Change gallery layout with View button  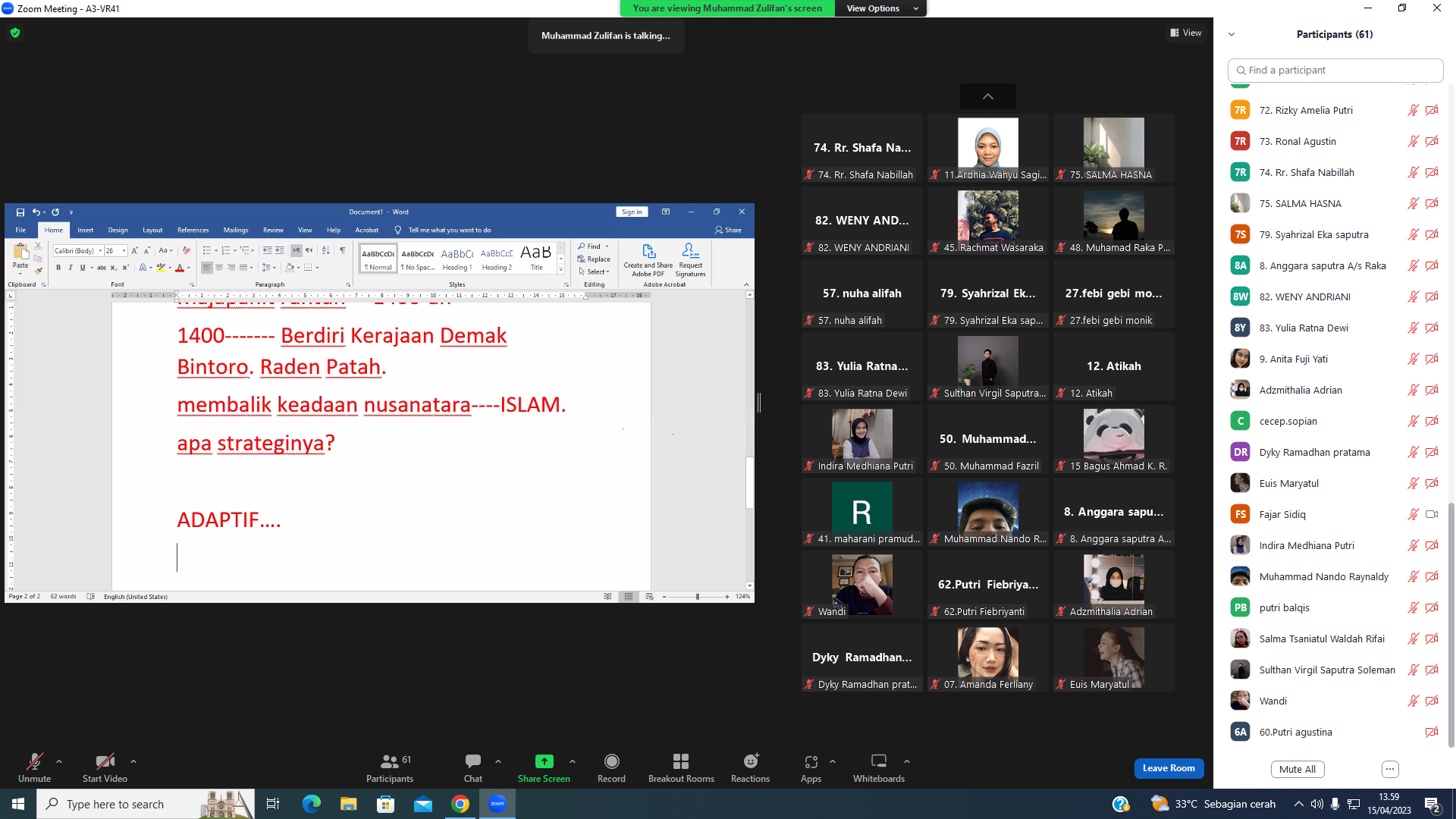coord(1186,33)
